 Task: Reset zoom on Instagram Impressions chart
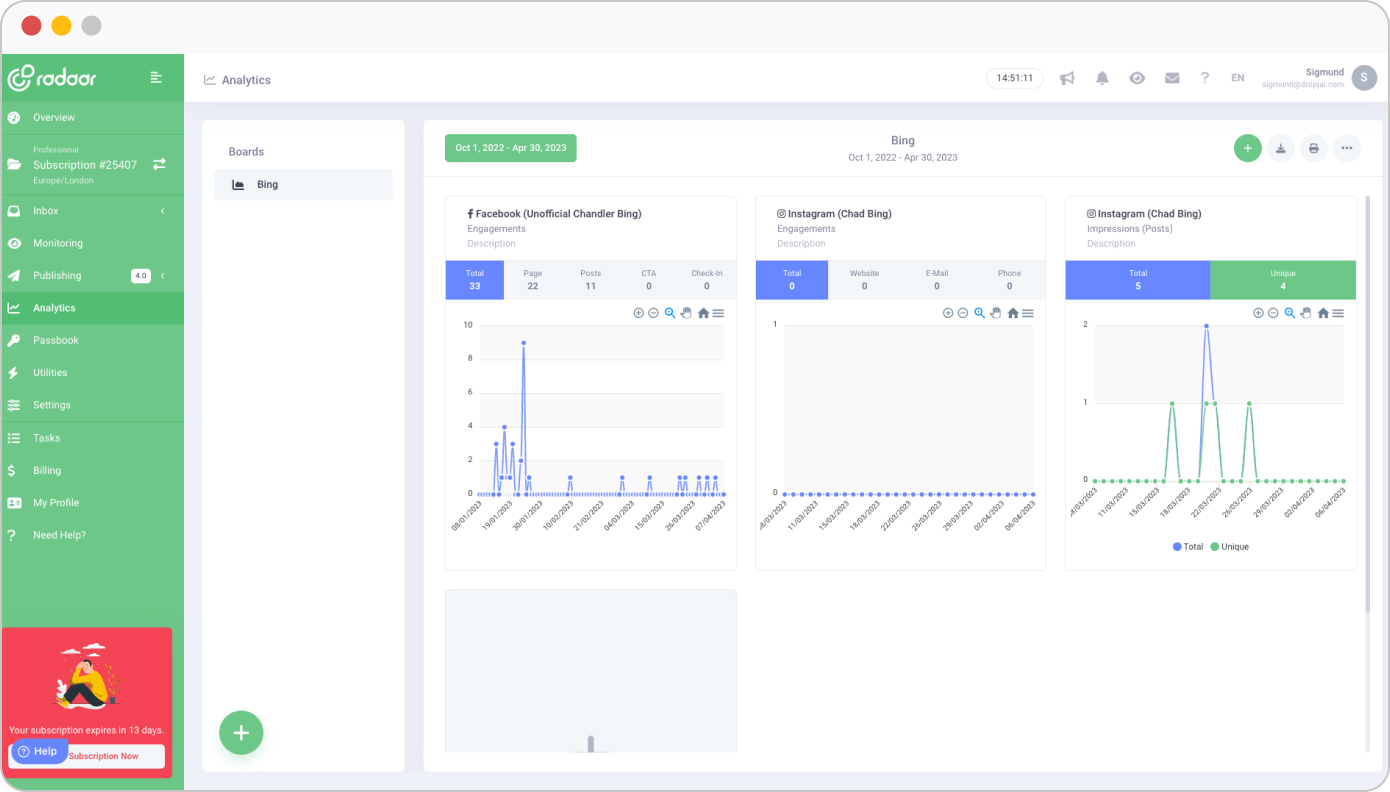point(1323,313)
